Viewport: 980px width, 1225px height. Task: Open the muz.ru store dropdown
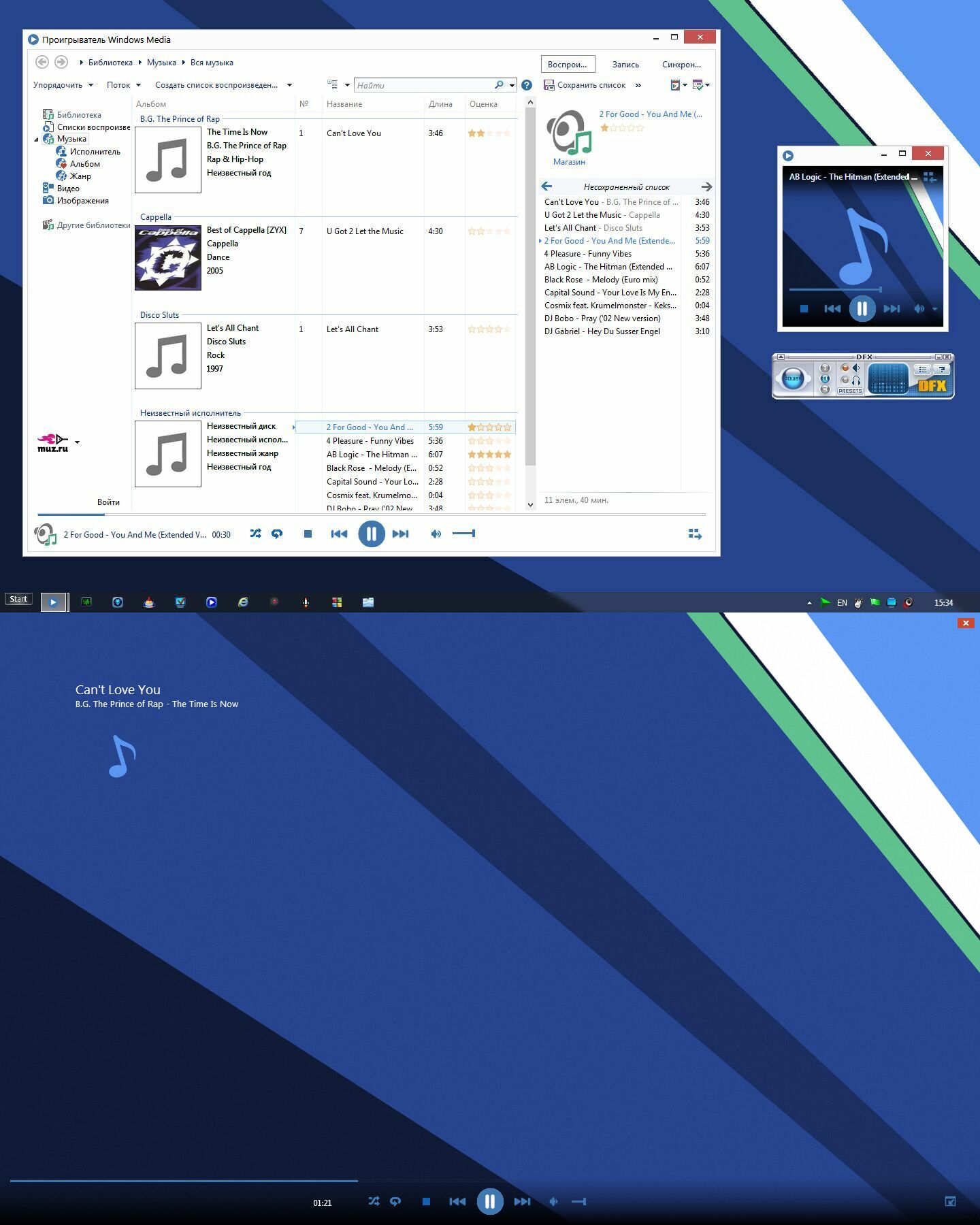coord(77,442)
